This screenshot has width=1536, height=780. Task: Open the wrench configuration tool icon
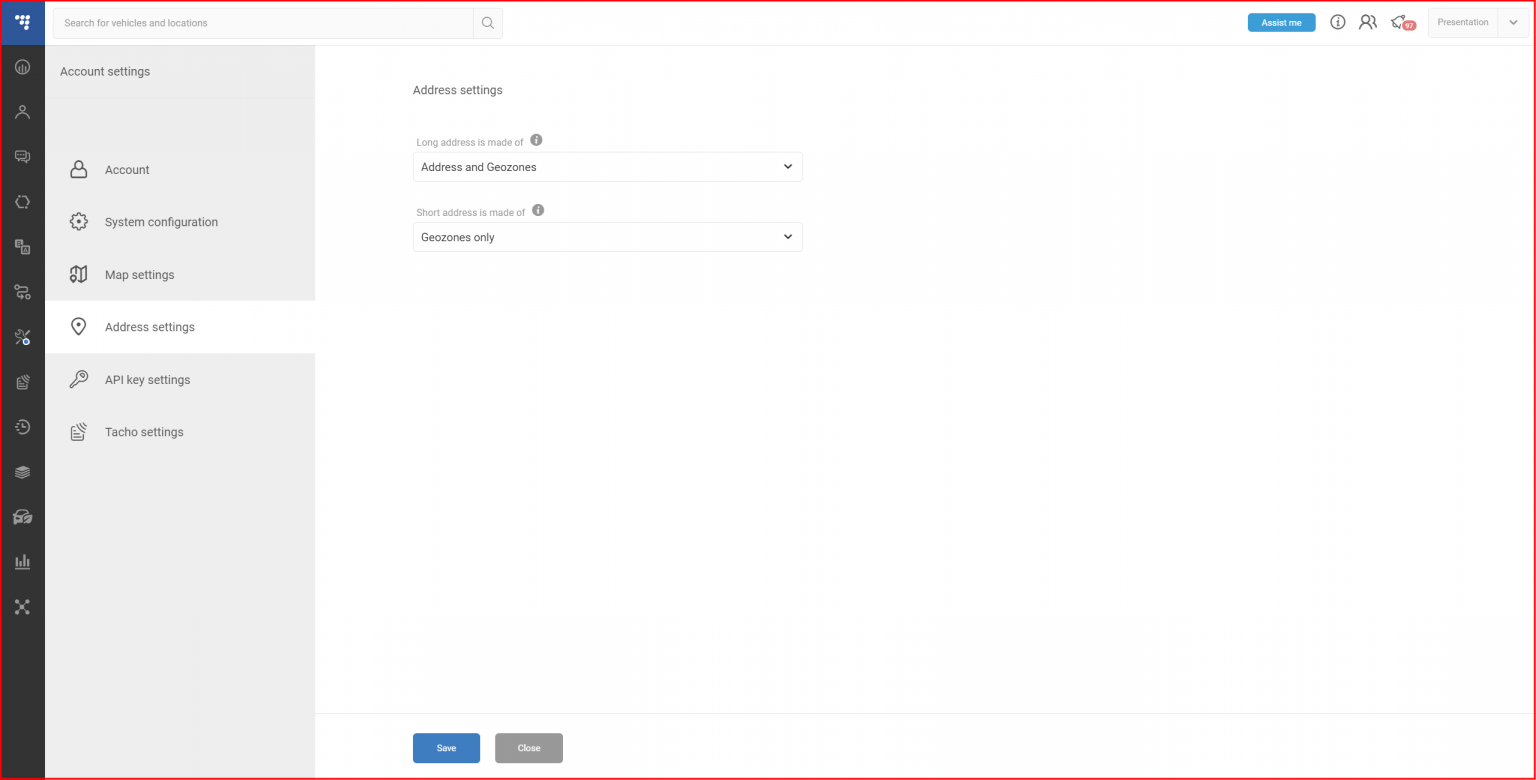click(x=22, y=337)
